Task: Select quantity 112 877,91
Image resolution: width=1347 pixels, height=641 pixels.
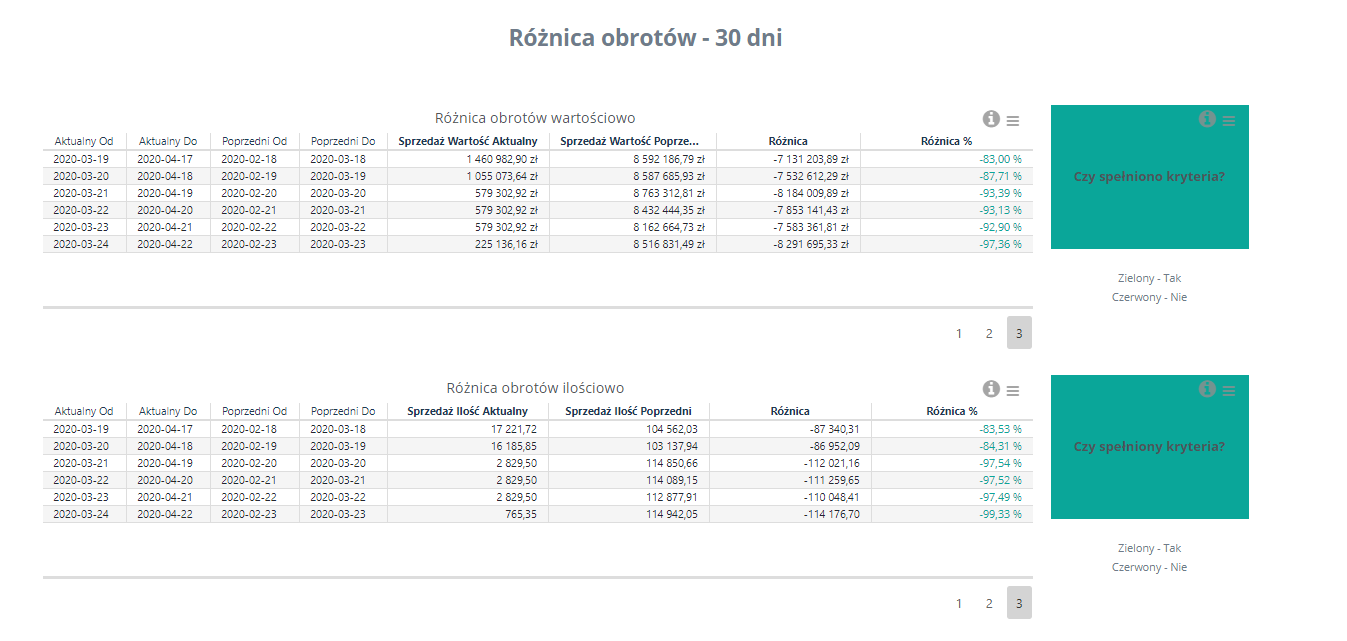Action: click(x=672, y=497)
